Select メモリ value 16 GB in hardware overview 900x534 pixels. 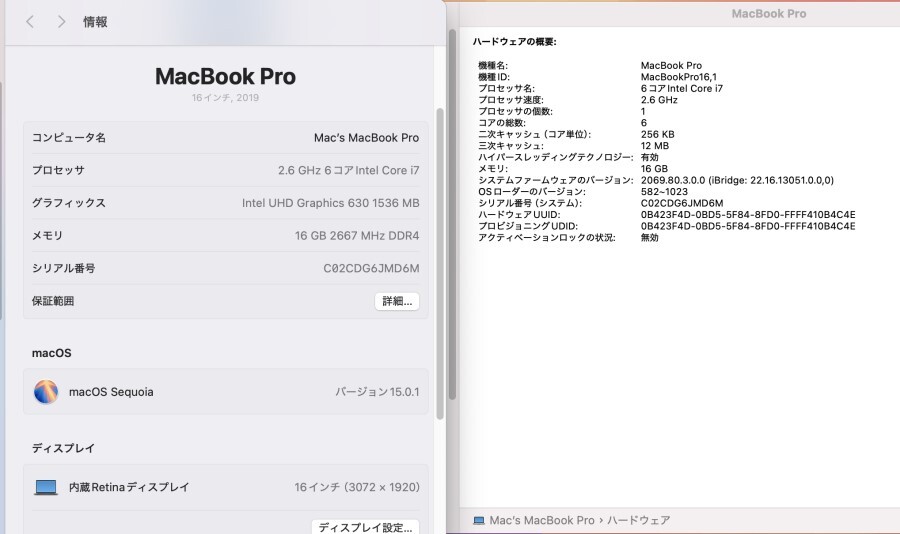coord(654,169)
